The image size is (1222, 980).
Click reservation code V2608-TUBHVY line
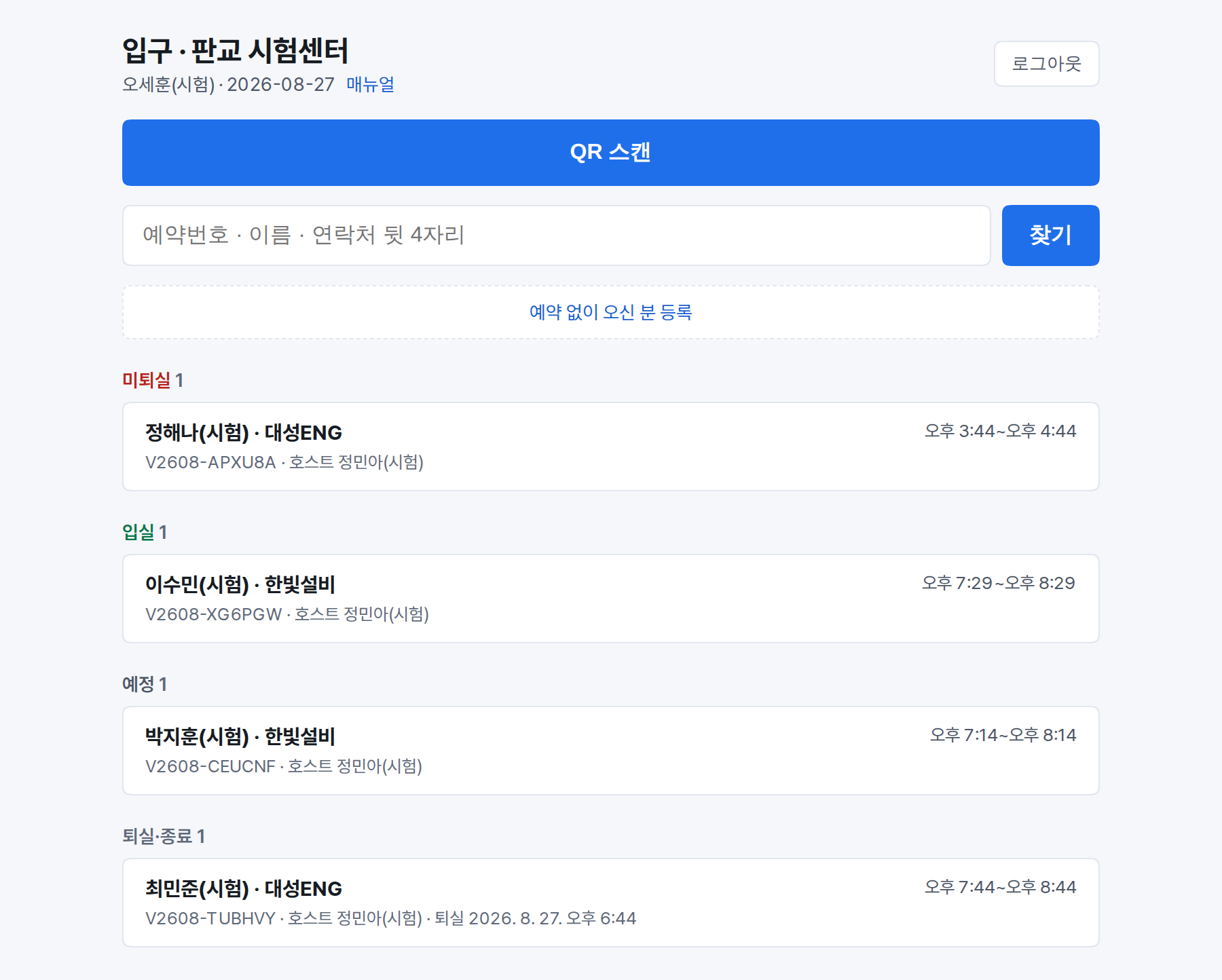[x=390, y=918]
